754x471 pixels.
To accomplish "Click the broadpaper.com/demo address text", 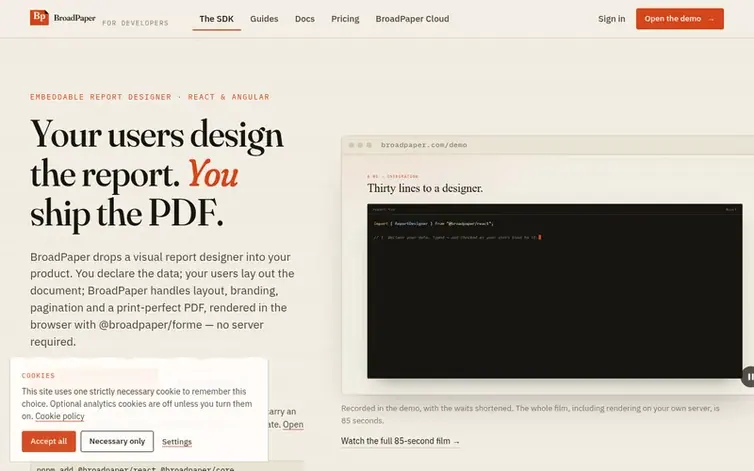I will point(424,145).
